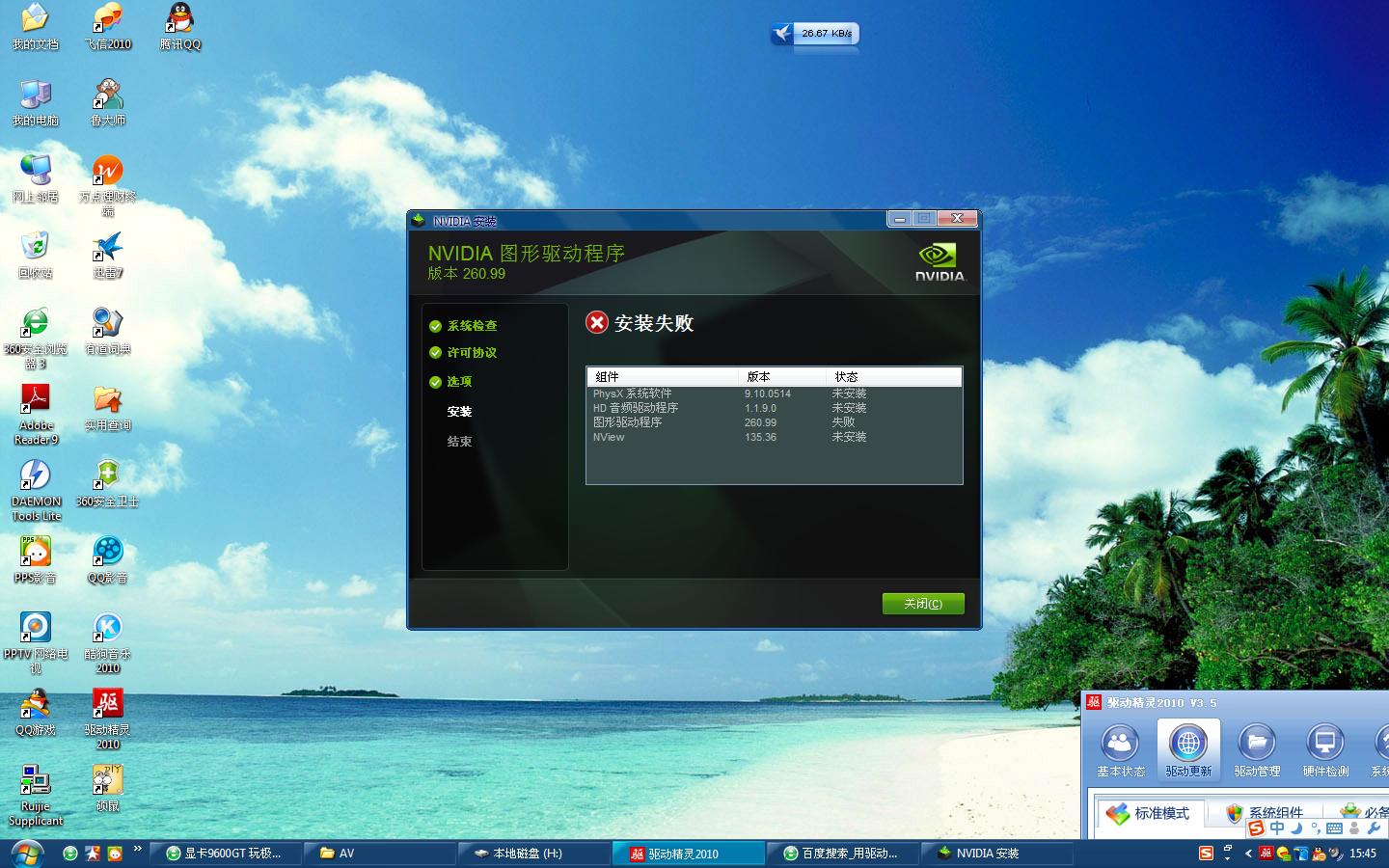Image resolution: width=1389 pixels, height=868 pixels.
Task: Switch to 显卡9600GT taskbar window
Action: click(227, 854)
